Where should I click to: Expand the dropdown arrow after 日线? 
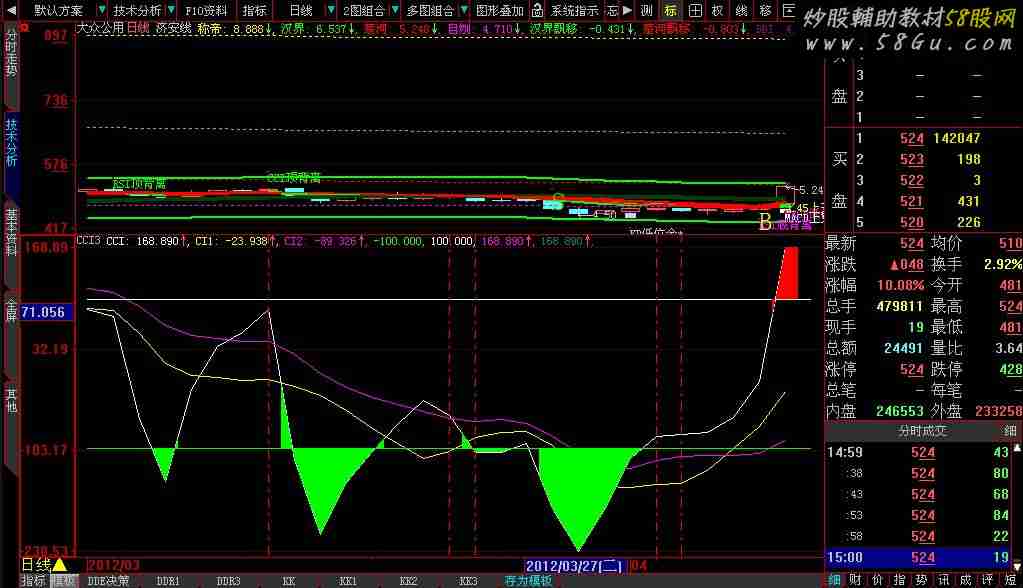(x=331, y=10)
